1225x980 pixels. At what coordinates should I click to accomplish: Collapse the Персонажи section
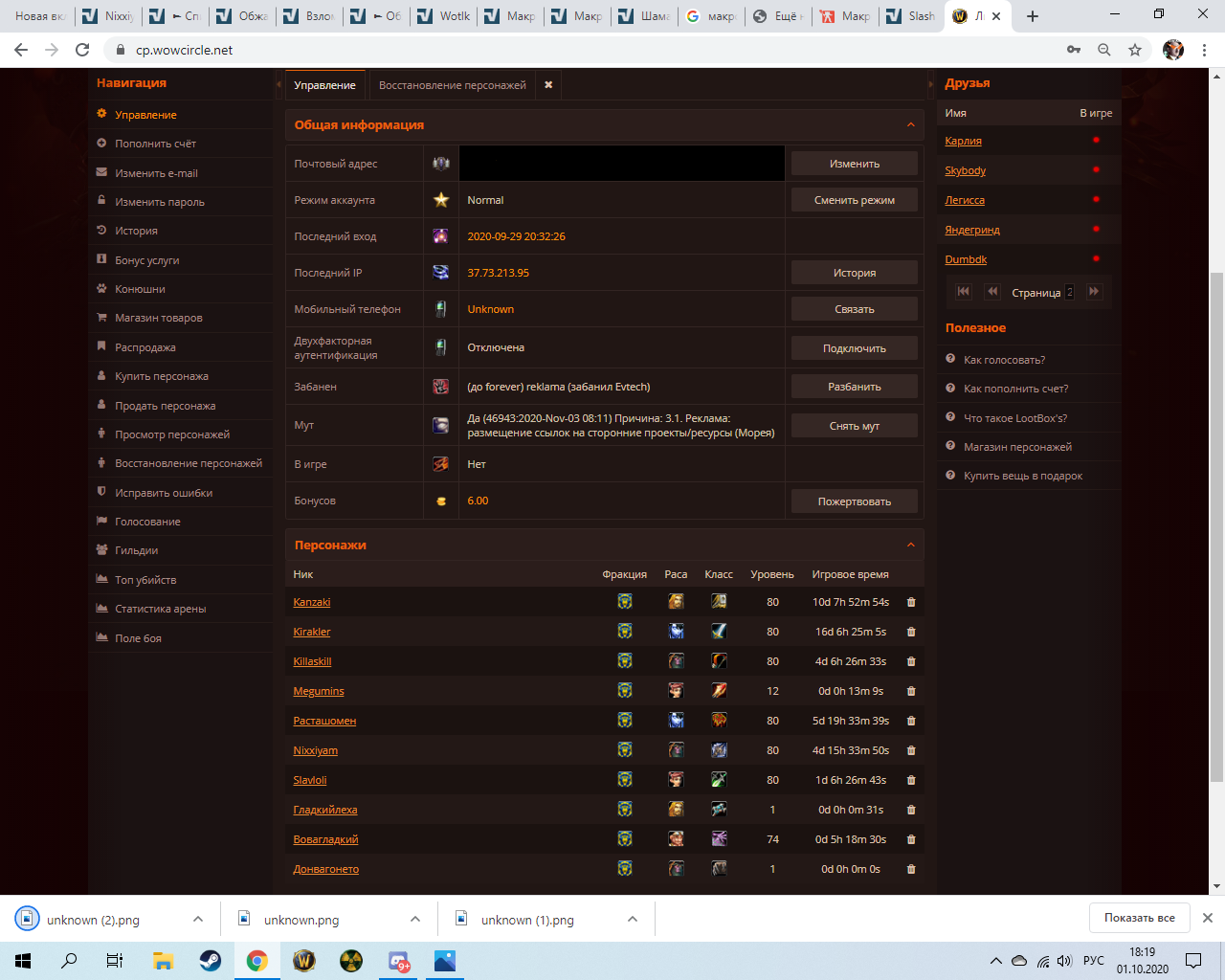[910, 546]
